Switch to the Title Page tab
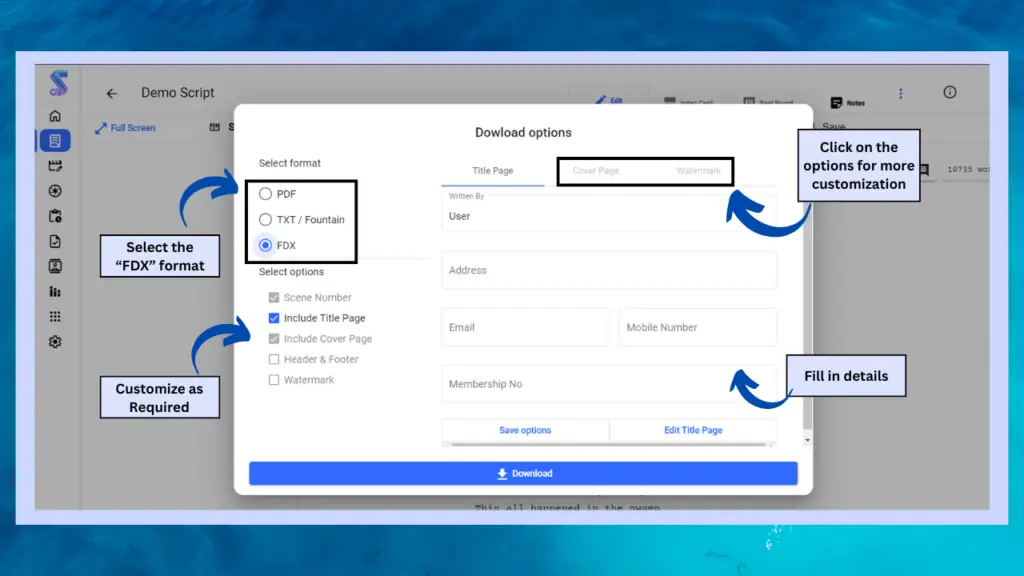 (x=492, y=171)
